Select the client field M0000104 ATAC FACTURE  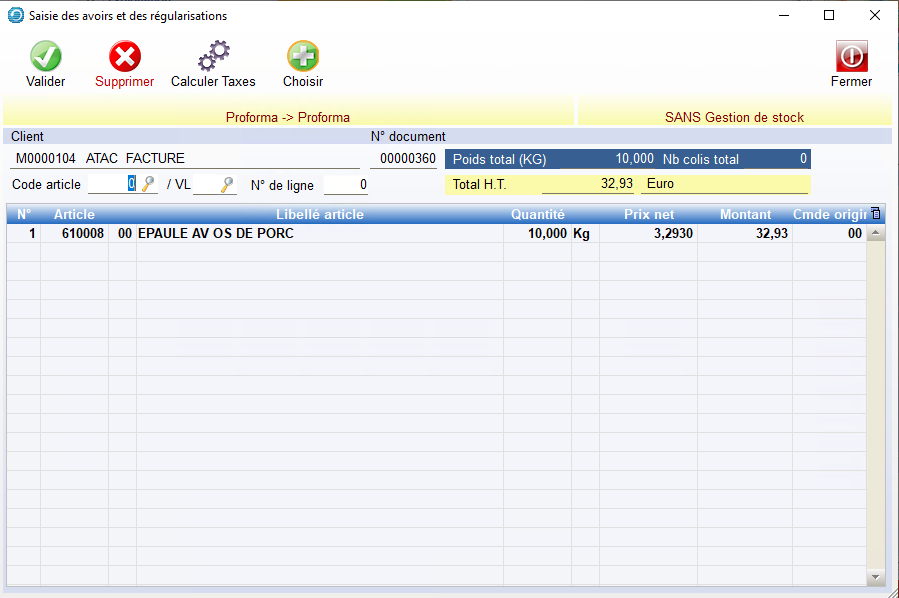[185, 158]
